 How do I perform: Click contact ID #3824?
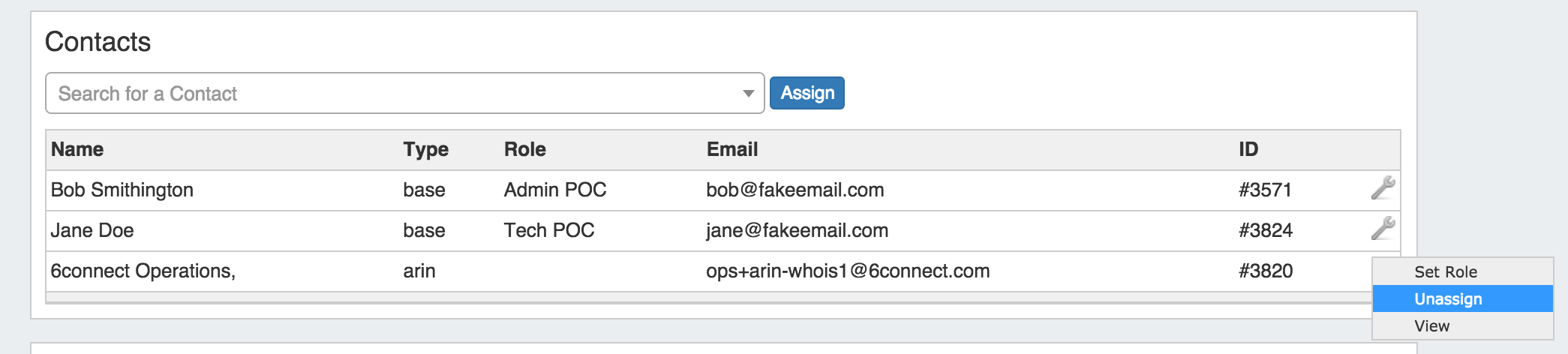pyautogui.click(x=1266, y=230)
